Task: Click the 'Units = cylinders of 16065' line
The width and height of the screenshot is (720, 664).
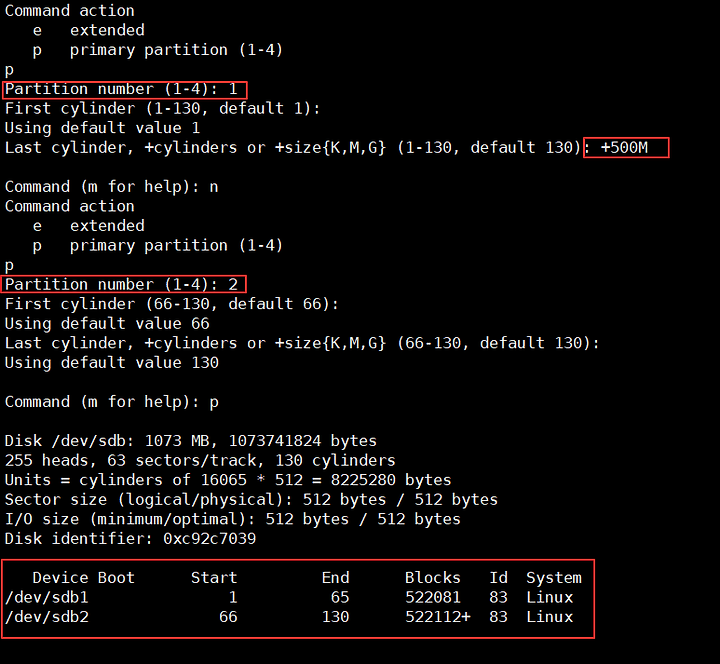Action: [x=228, y=480]
